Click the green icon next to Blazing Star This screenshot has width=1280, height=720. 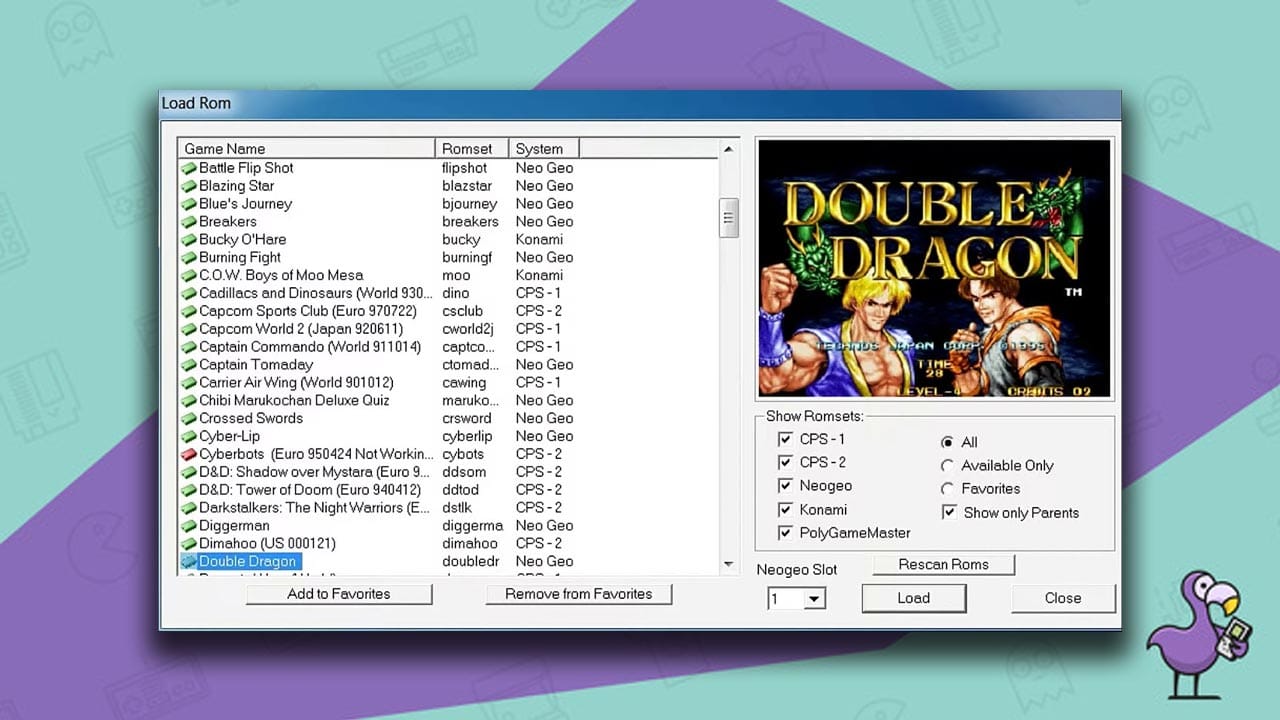[x=188, y=186]
